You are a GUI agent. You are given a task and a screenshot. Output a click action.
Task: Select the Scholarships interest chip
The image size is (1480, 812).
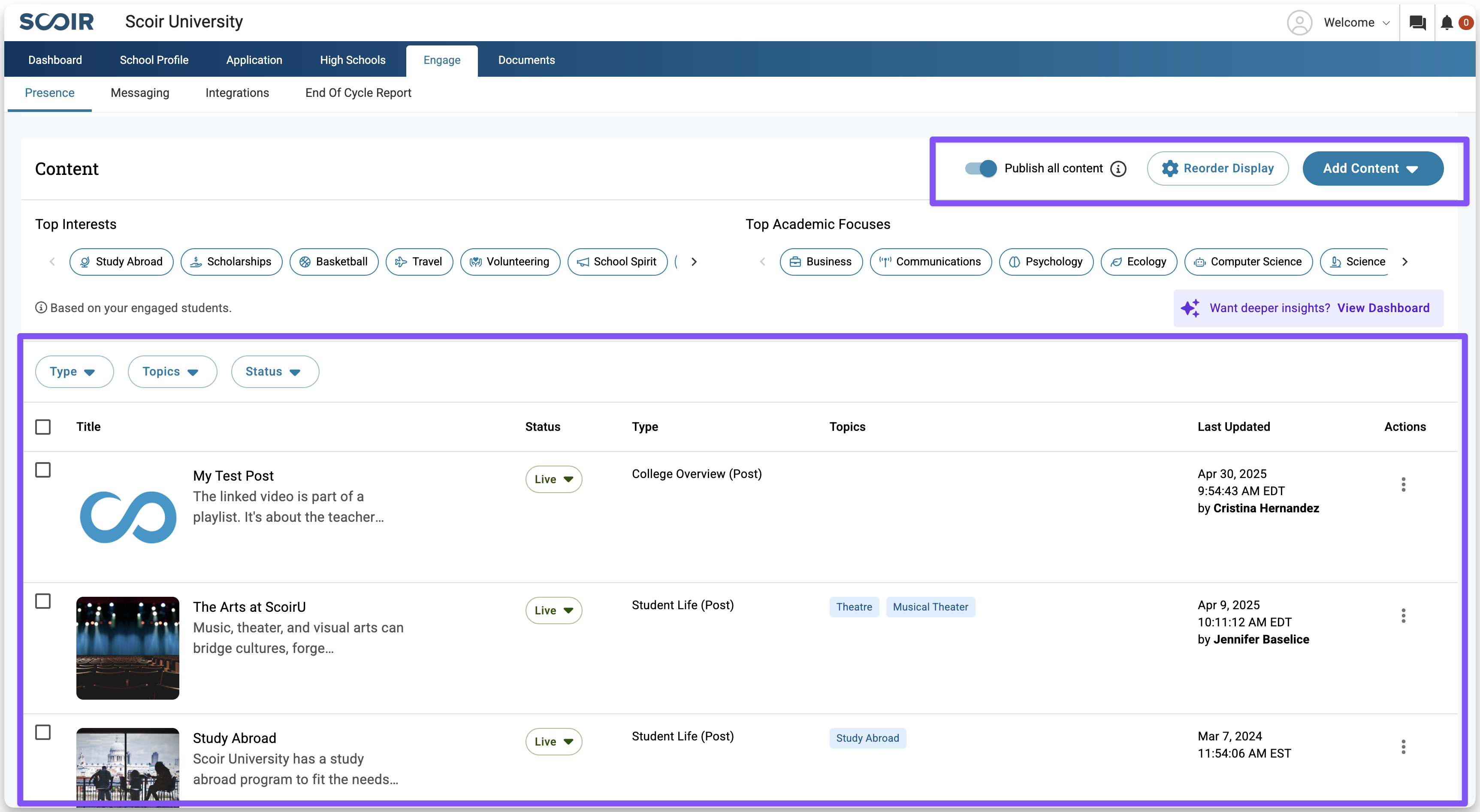[x=231, y=262]
